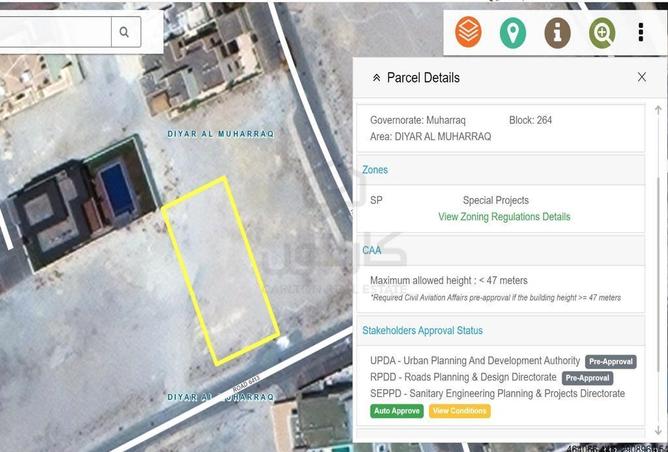Open the three-dot more options menu

(641, 32)
